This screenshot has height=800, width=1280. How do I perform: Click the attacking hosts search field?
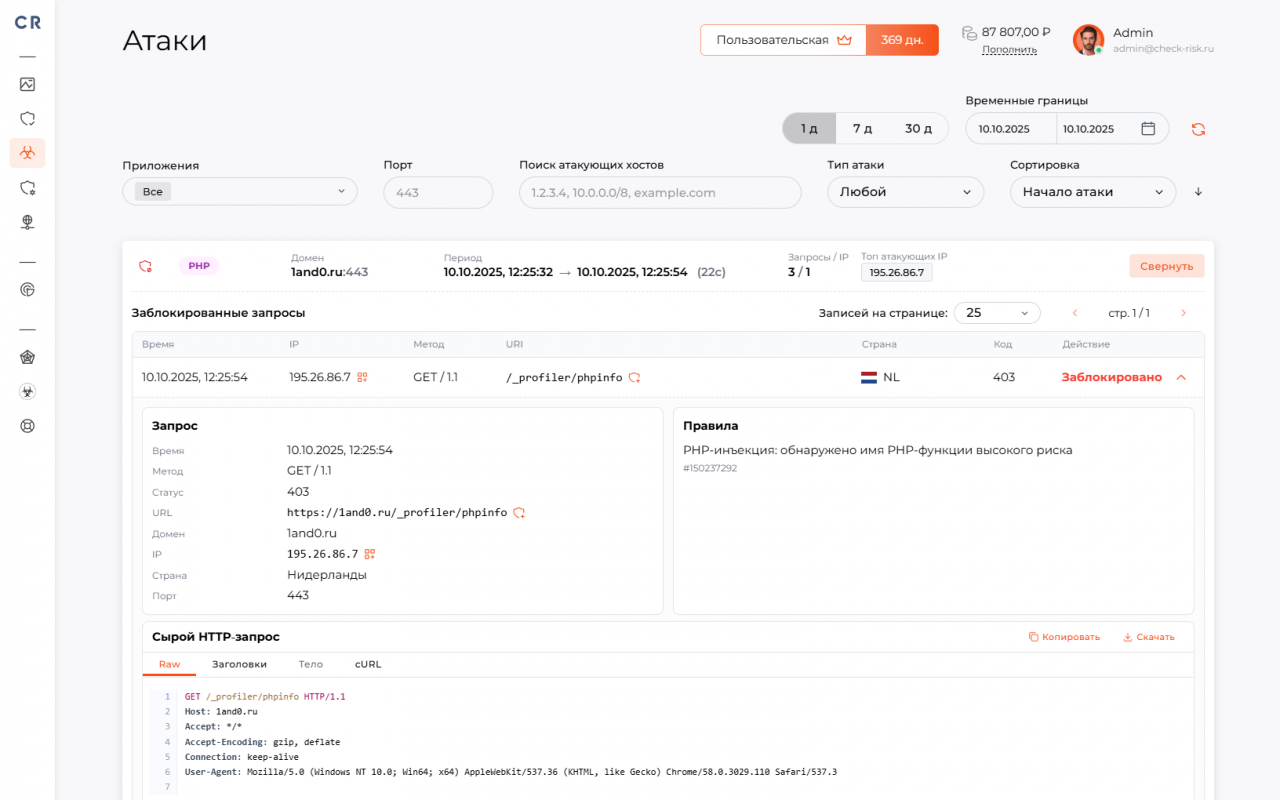(660, 192)
